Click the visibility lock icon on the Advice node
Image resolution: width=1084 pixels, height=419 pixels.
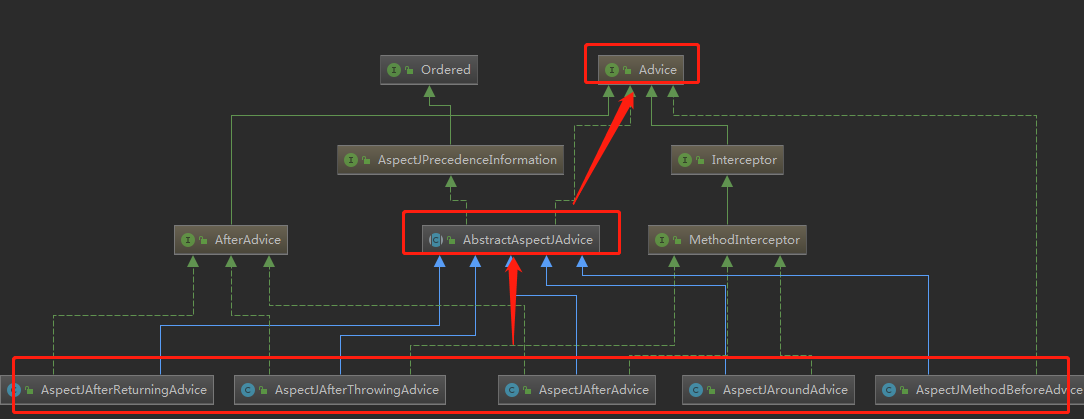pyautogui.click(x=627, y=71)
